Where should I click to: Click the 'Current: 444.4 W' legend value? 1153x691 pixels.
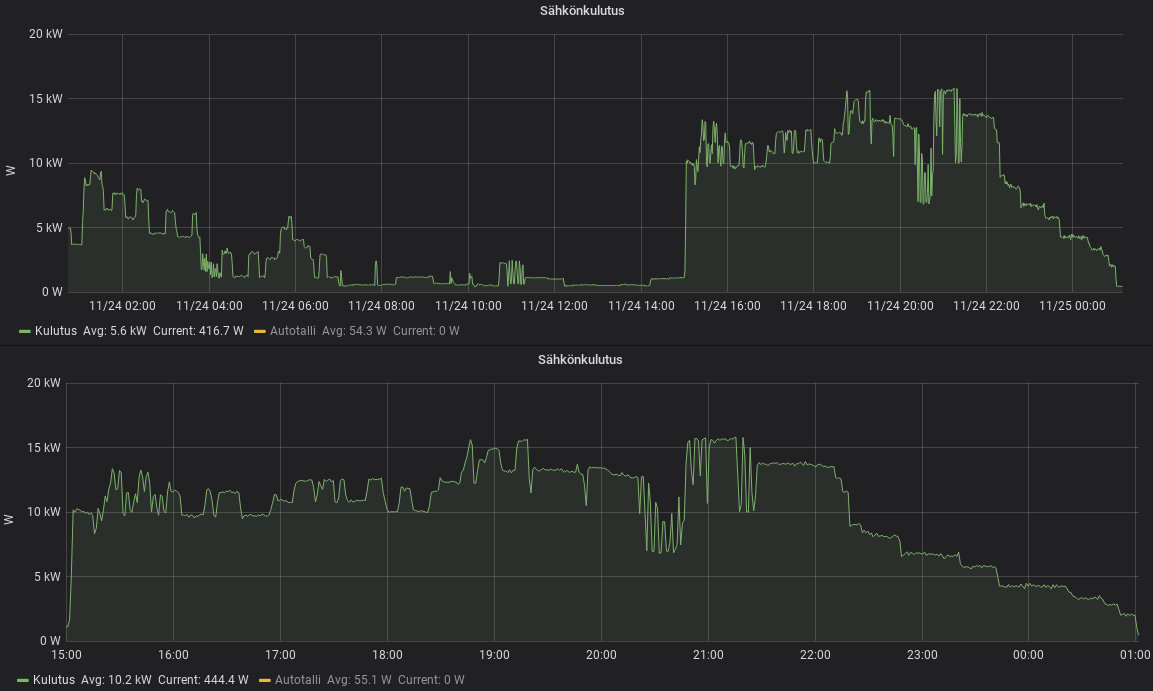click(204, 681)
